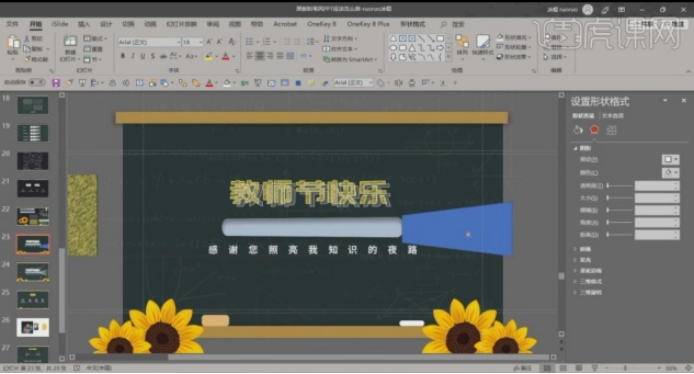694x374 pixels.
Task: Open the Shape Outline dropdown
Action: click(x=513, y=47)
